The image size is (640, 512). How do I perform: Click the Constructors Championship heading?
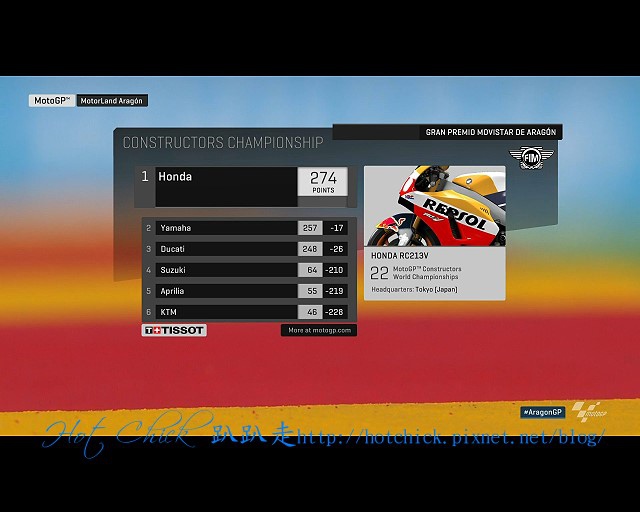pyautogui.click(x=223, y=142)
